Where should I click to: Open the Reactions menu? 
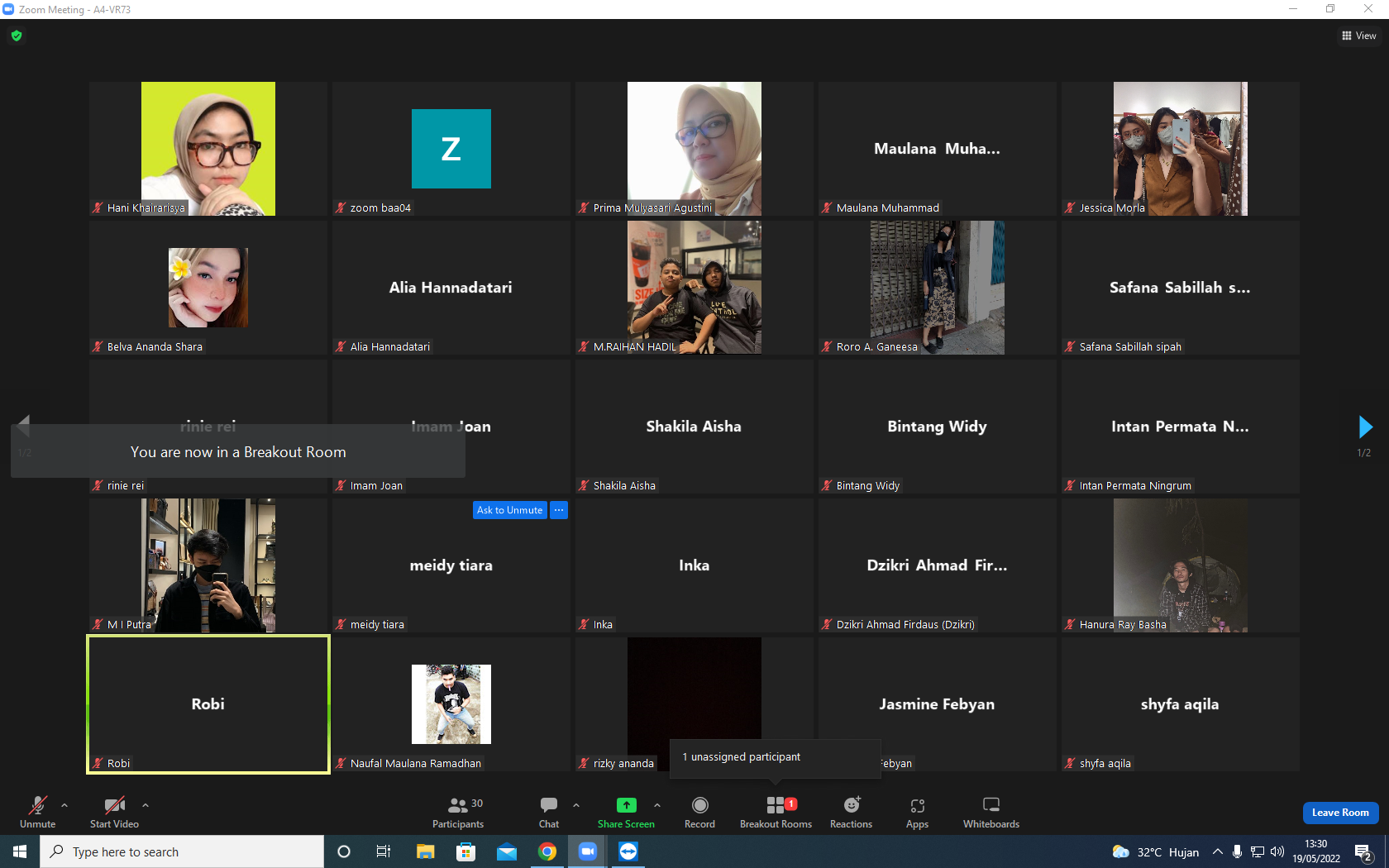[x=851, y=813]
